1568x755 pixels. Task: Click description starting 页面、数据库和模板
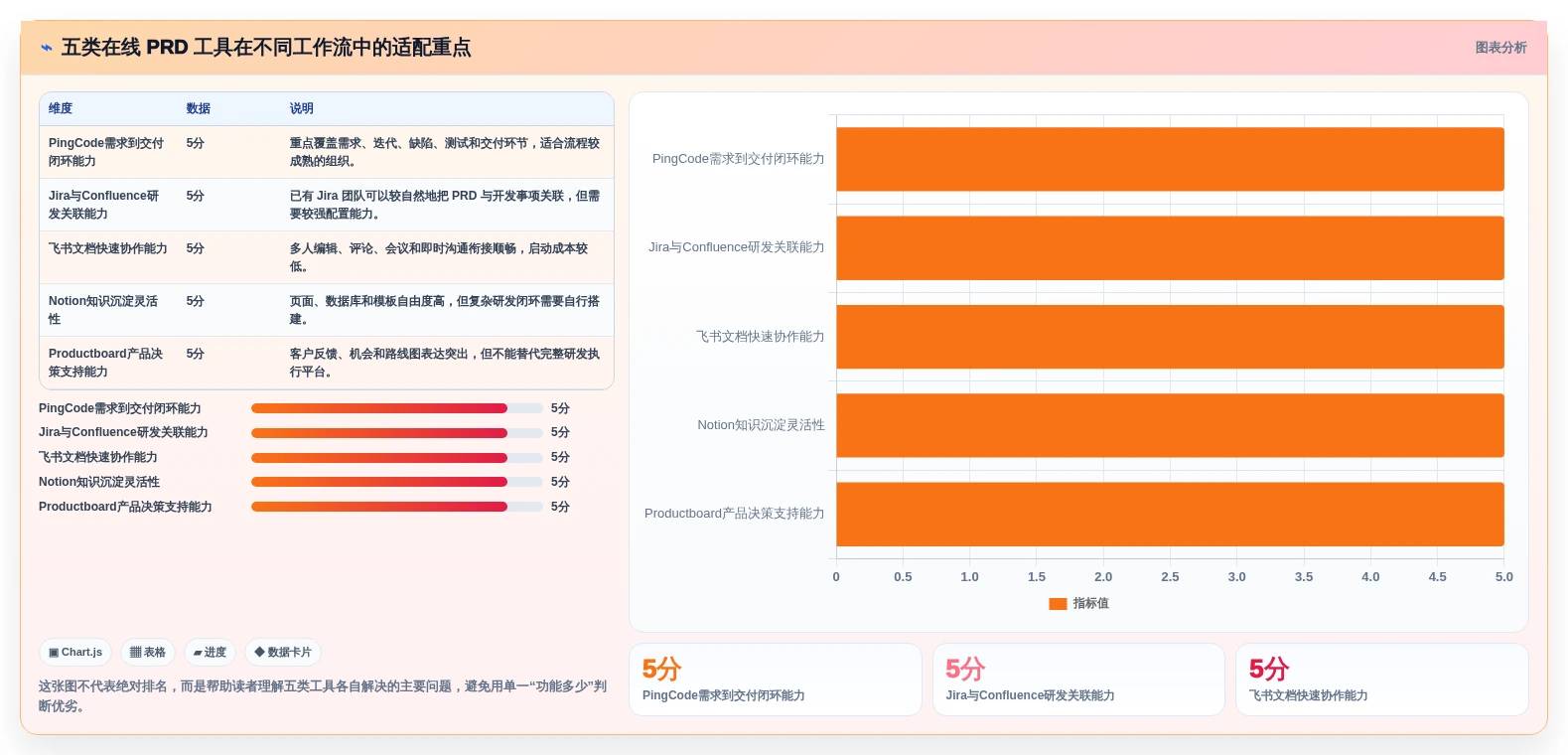[x=445, y=310]
